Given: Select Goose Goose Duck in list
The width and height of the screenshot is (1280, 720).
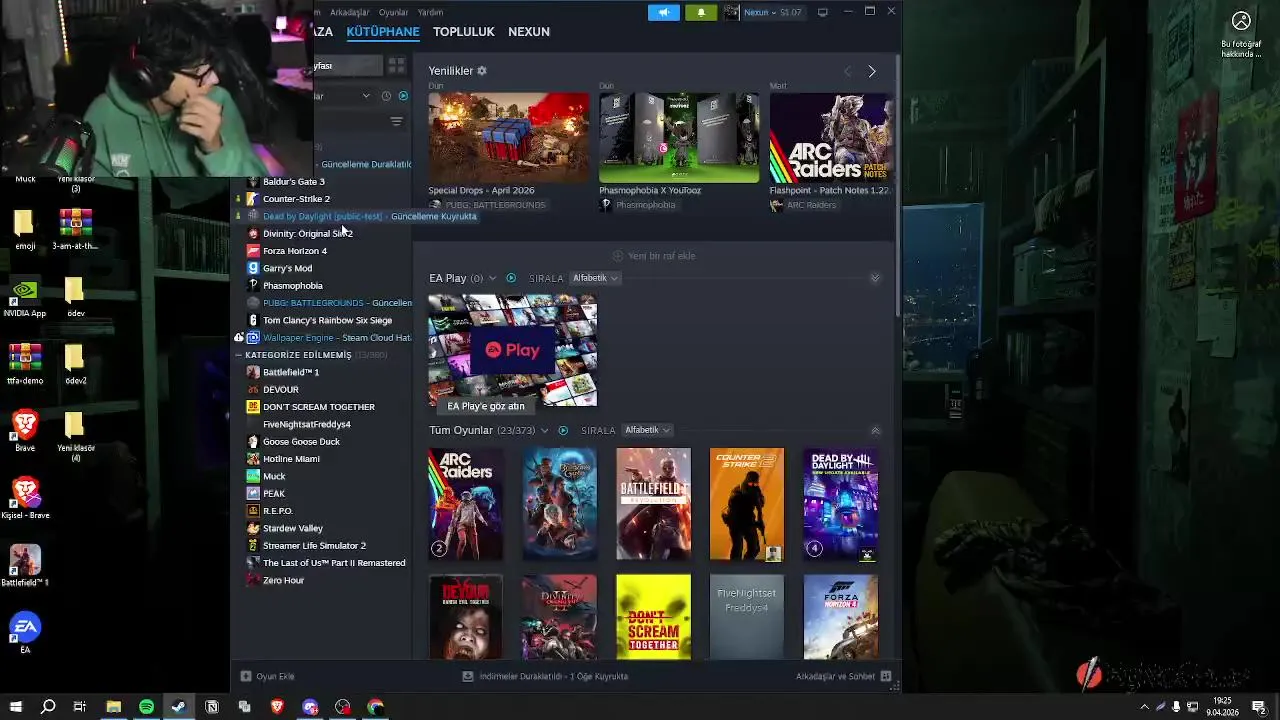Looking at the screenshot, I should 301,442.
